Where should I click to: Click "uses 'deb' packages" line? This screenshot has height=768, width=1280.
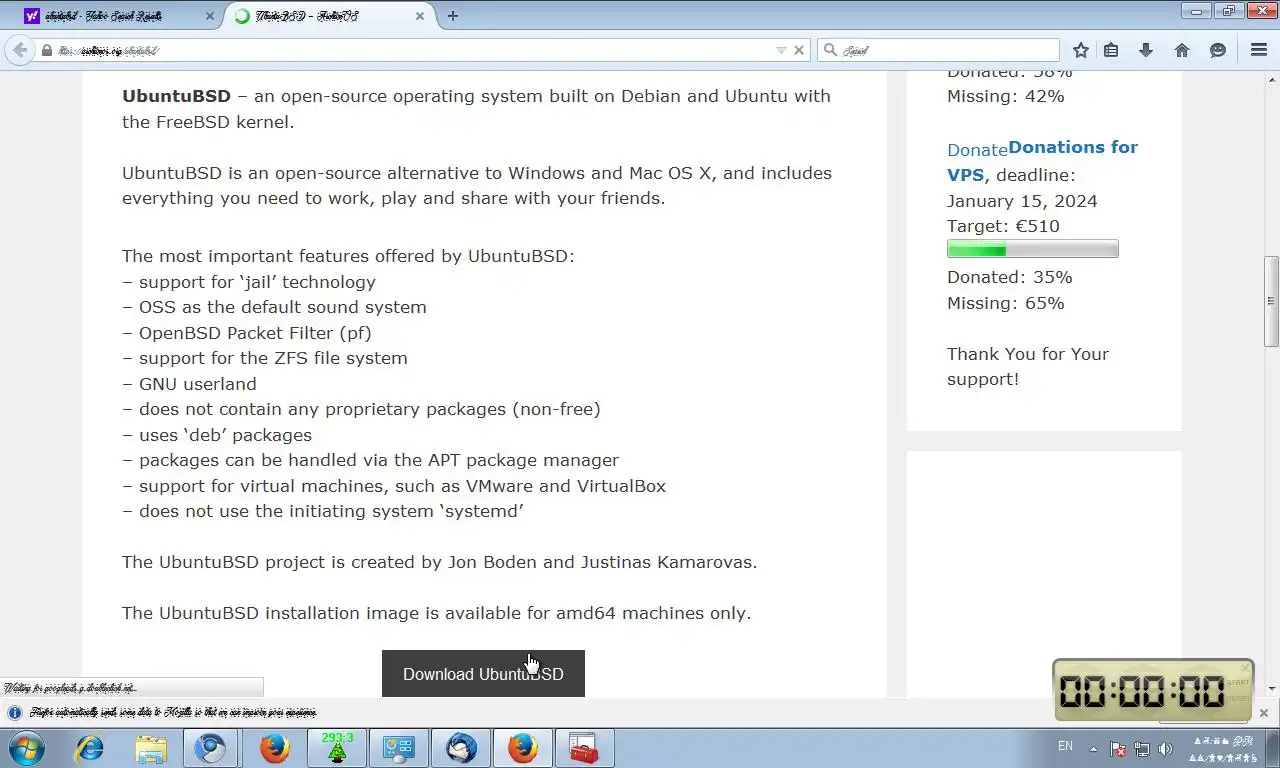225,435
